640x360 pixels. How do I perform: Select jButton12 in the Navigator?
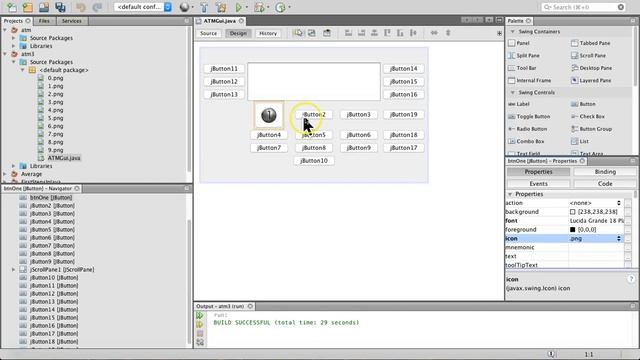point(54,293)
